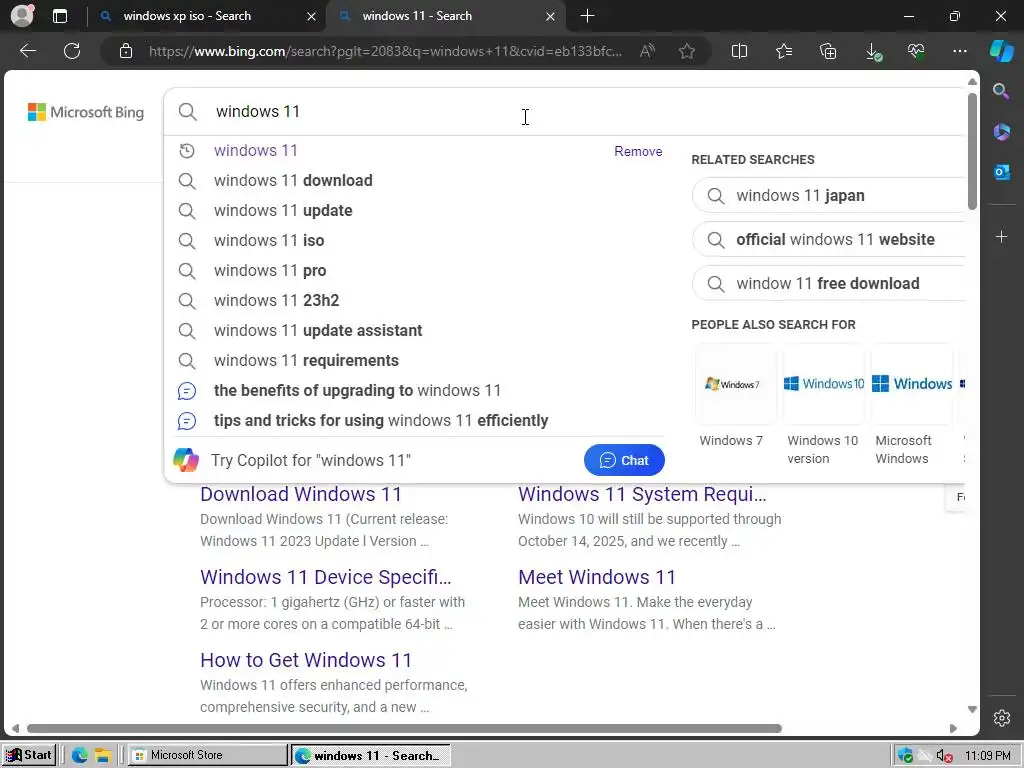Image resolution: width=1024 pixels, height=768 pixels.
Task: Click the search box magnifier icon
Action: pos(187,112)
